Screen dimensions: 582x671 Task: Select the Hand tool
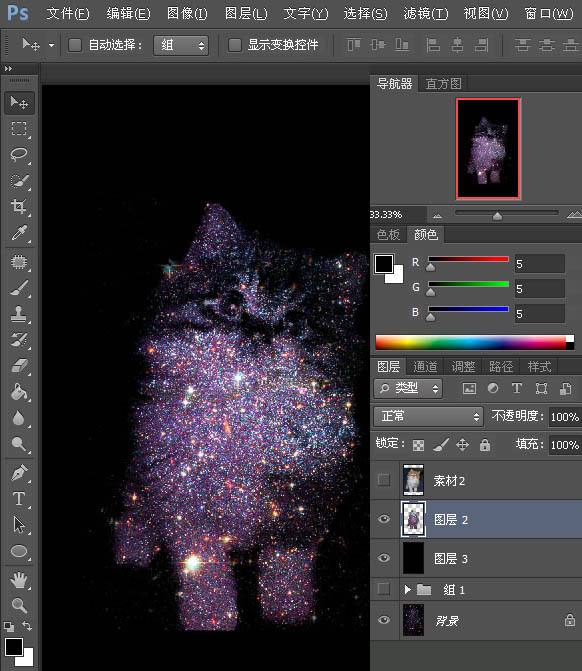[x=19, y=580]
